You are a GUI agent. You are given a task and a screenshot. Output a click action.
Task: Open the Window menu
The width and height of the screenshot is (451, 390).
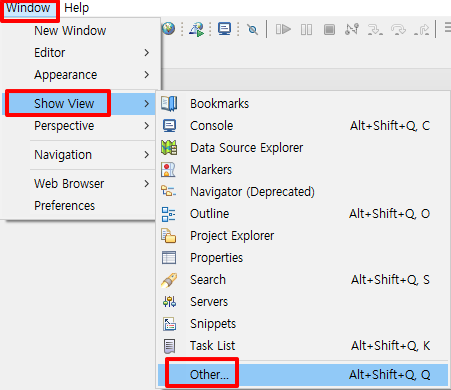click(28, 8)
